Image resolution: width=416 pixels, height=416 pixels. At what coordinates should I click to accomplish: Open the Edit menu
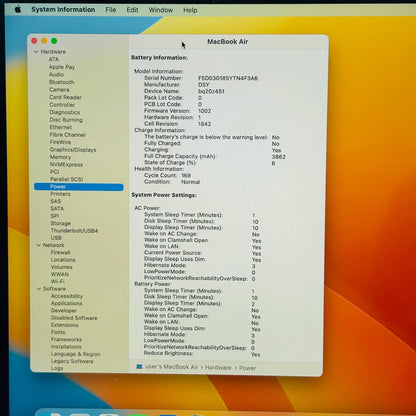coord(132,10)
